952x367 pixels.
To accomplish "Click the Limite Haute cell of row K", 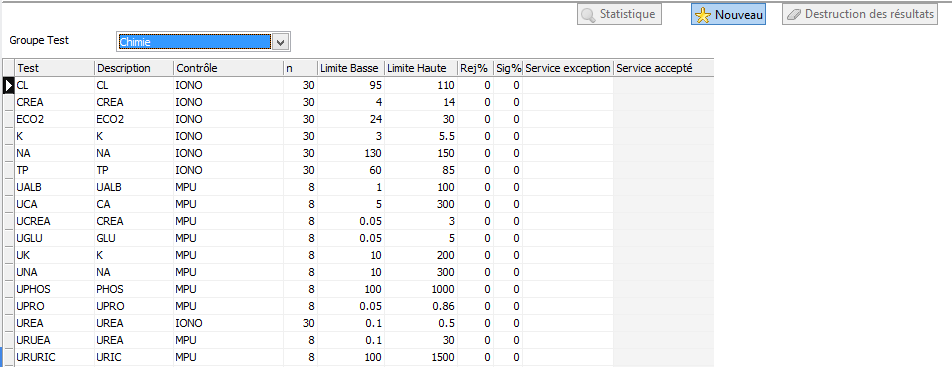I will [421, 136].
